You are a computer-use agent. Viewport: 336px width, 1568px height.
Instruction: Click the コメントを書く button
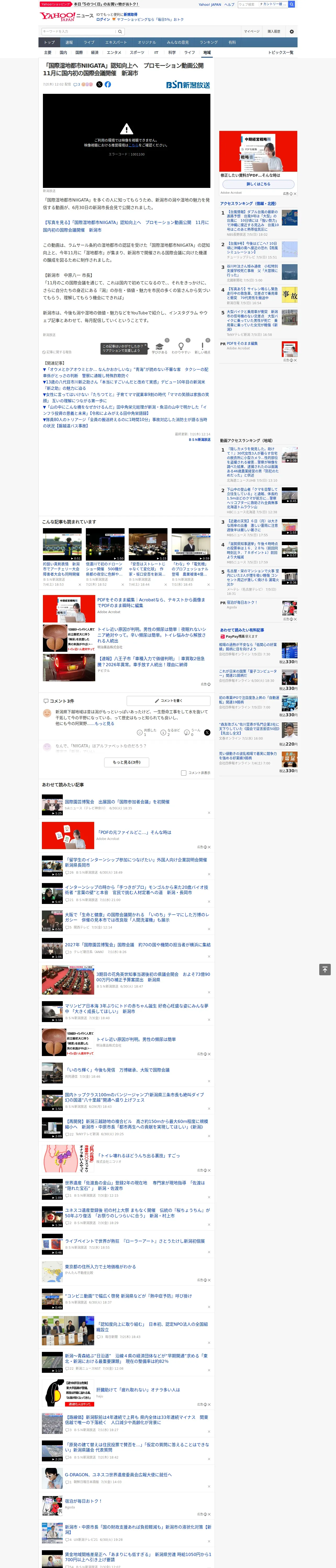pos(168,701)
